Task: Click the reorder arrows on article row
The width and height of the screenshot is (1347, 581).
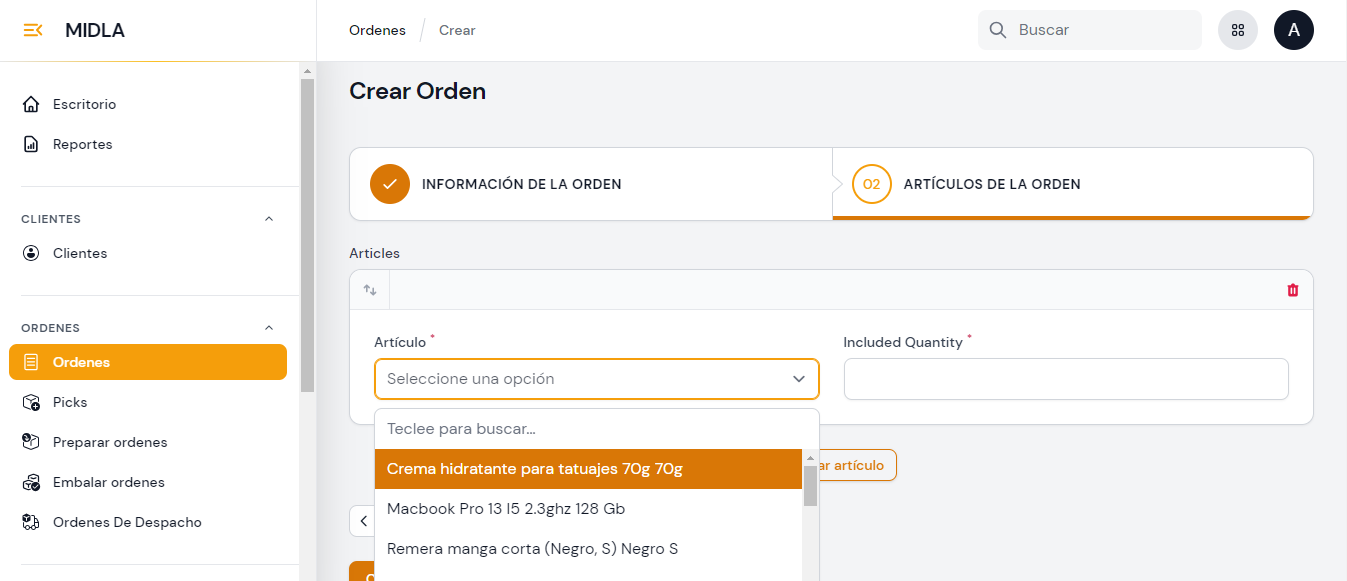Action: [x=370, y=290]
